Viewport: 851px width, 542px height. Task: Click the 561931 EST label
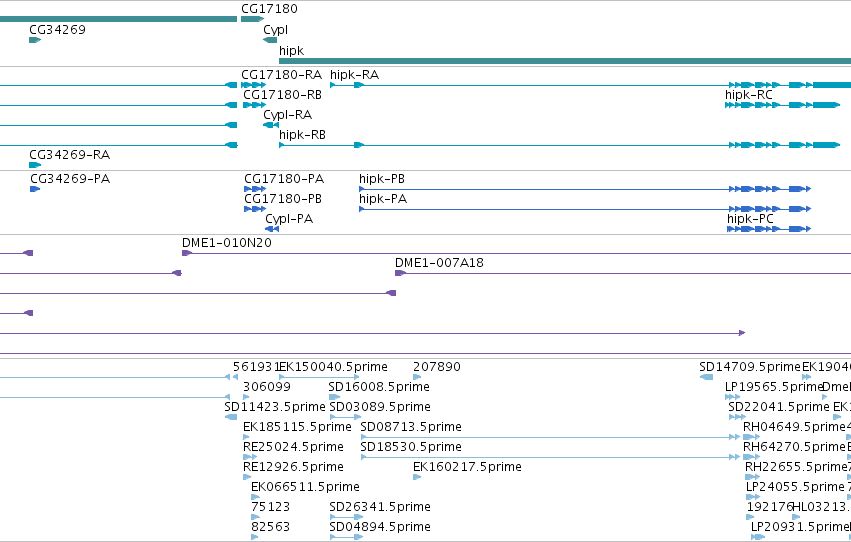click(256, 367)
